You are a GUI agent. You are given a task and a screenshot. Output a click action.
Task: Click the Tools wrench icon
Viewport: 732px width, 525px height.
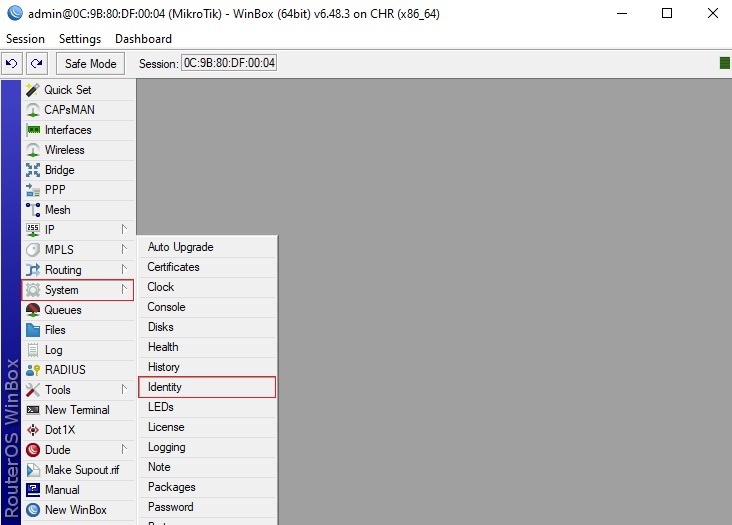click(33, 390)
